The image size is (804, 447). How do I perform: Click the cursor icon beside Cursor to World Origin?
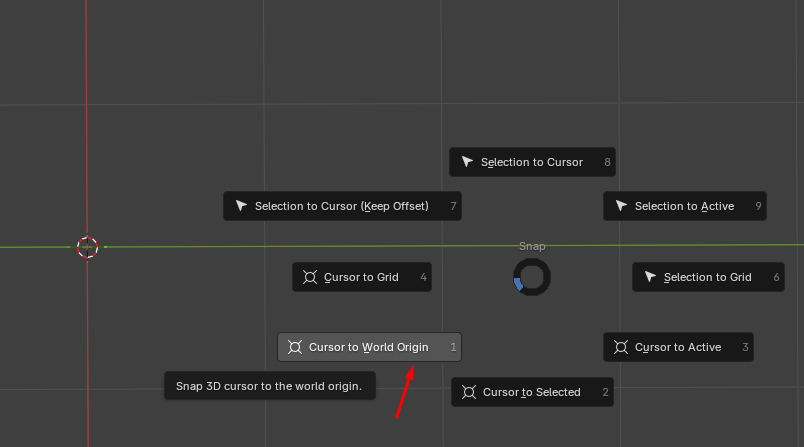point(295,347)
